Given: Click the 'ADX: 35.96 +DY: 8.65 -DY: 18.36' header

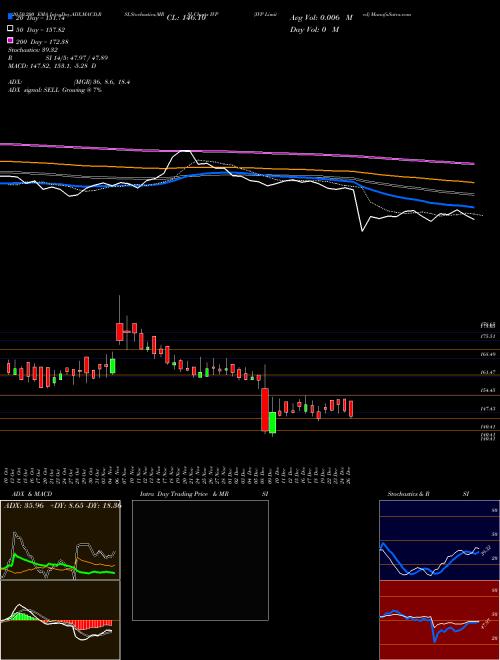Looking at the screenshot, I should [x=62, y=505].
